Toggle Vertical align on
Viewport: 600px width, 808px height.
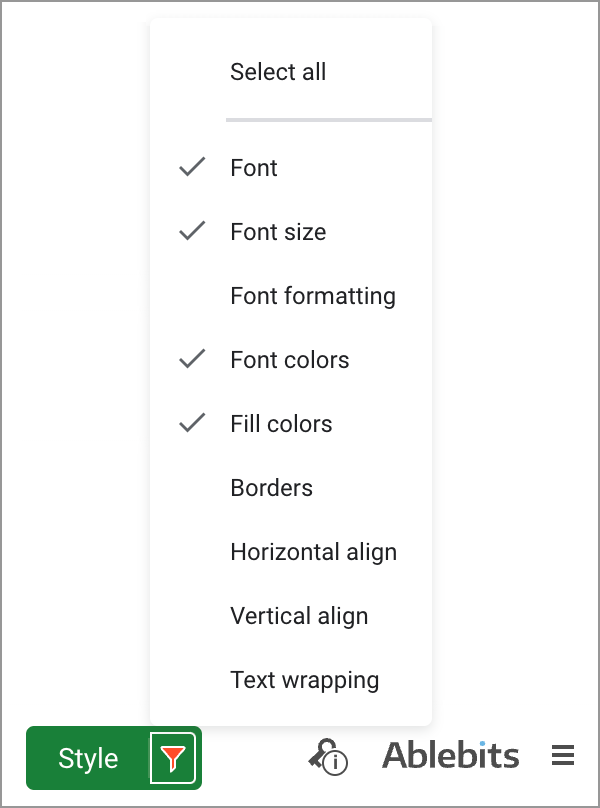(299, 615)
